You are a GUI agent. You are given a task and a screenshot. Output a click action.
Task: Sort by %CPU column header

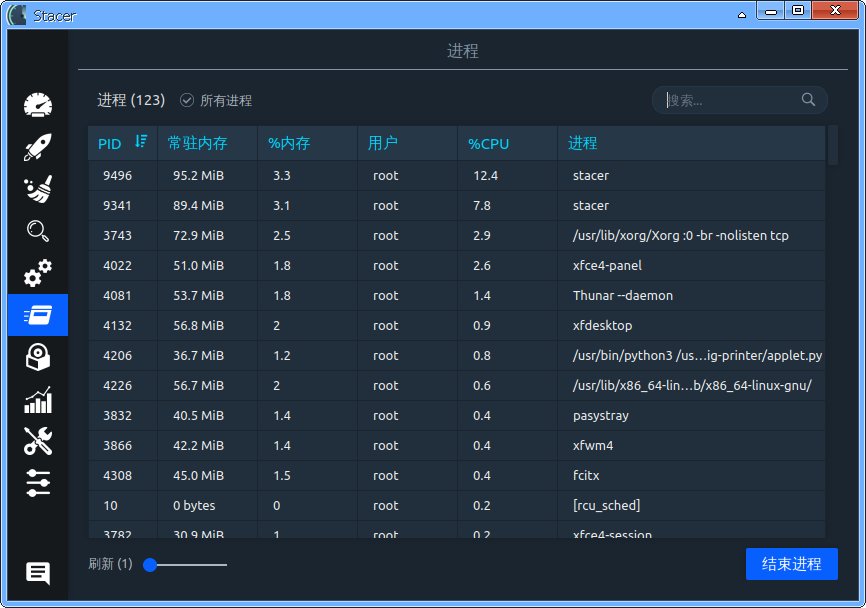coord(508,144)
